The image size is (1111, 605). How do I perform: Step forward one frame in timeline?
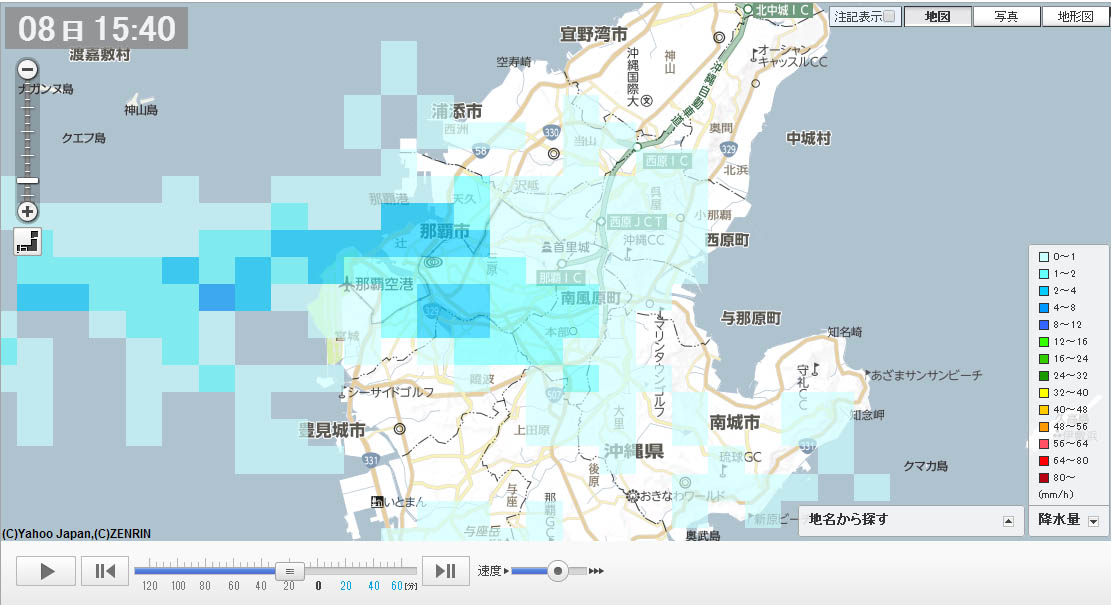pyautogui.click(x=446, y=571)
